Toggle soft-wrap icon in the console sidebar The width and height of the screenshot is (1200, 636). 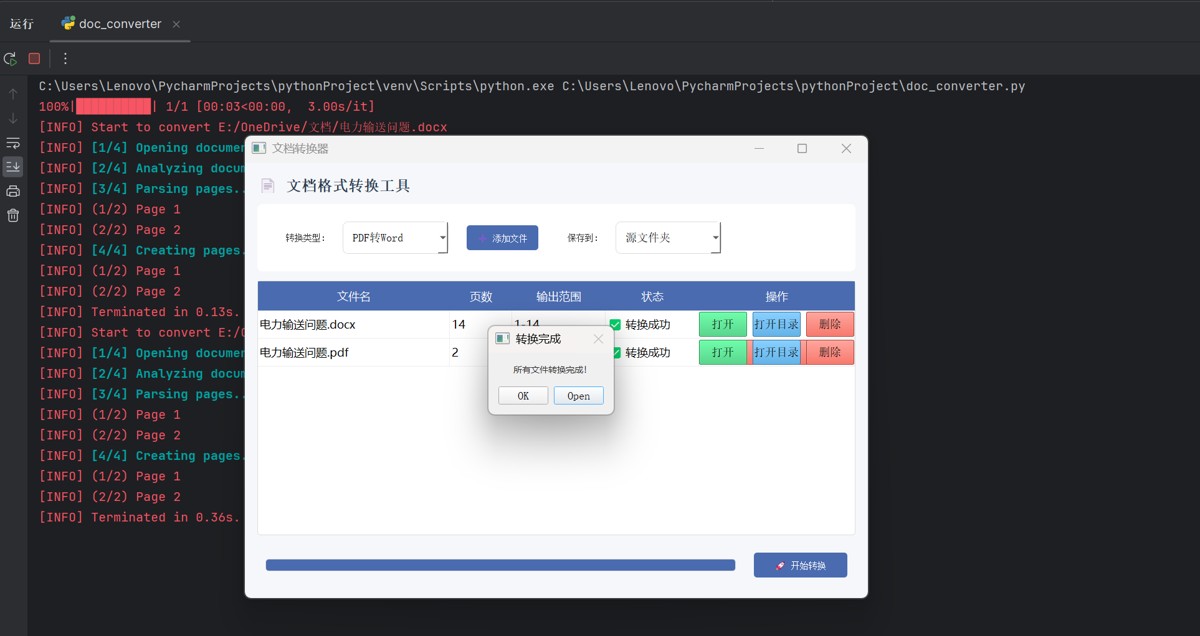point(13,143)
